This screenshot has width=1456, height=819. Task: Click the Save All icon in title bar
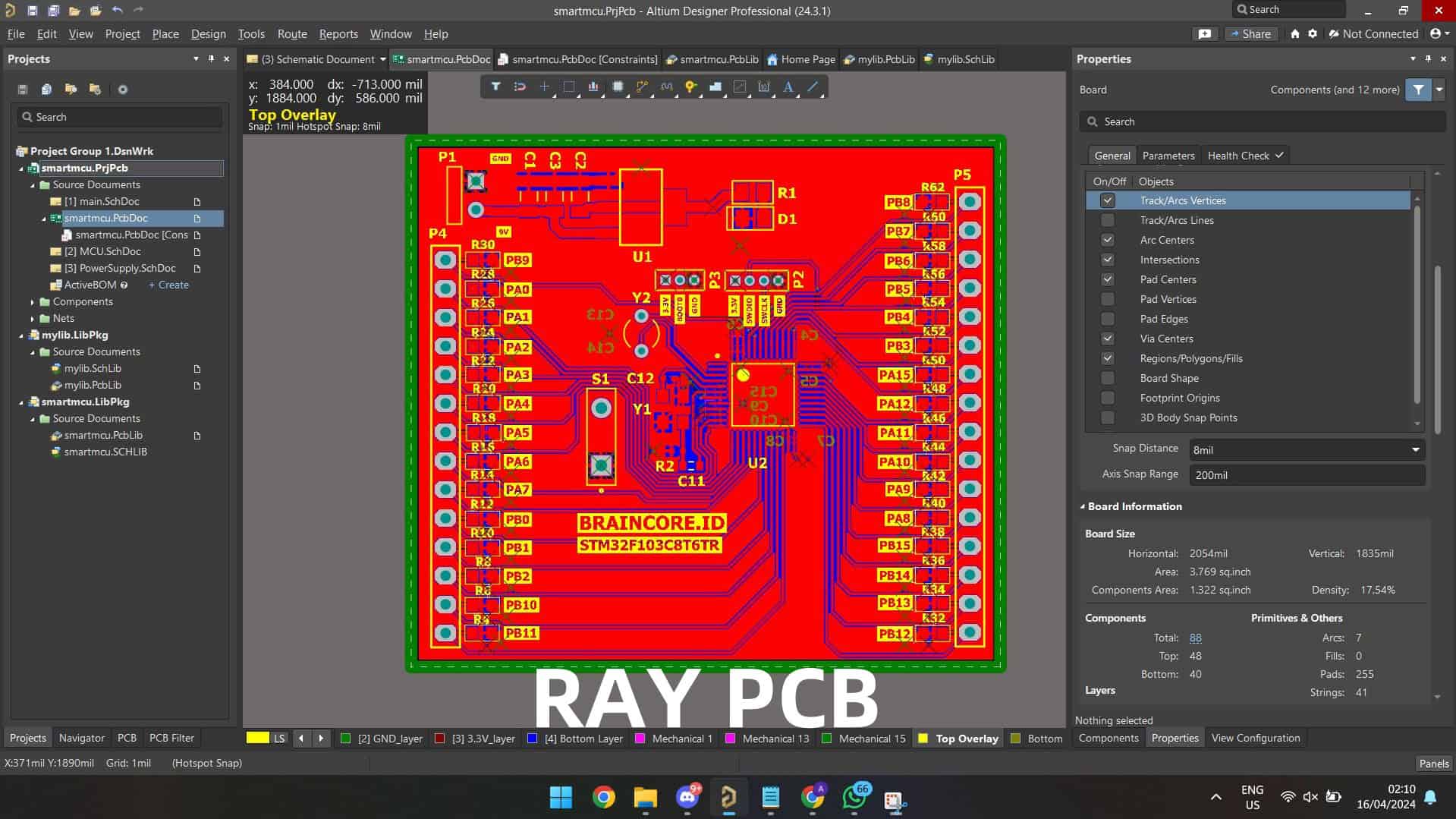point(53,11)
